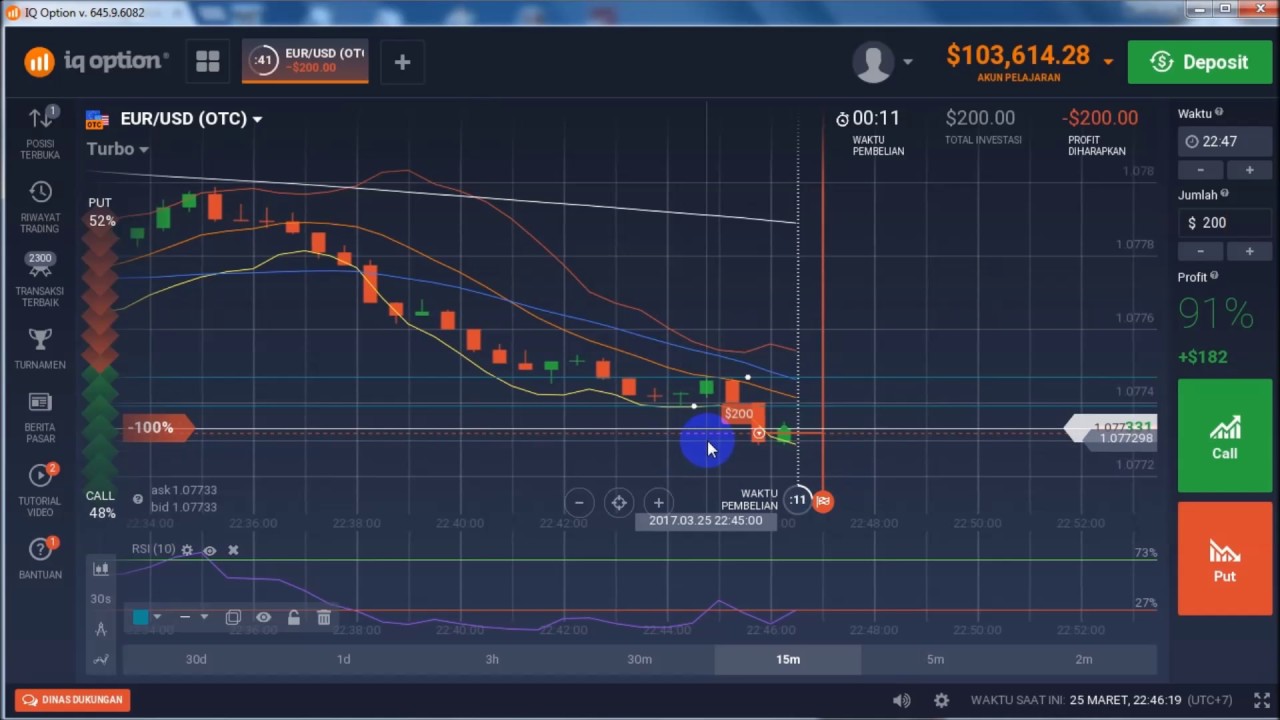Toggle drawing object visibility eye
The width and height of the screenshot is (1280, 720).
click(263, 618)
